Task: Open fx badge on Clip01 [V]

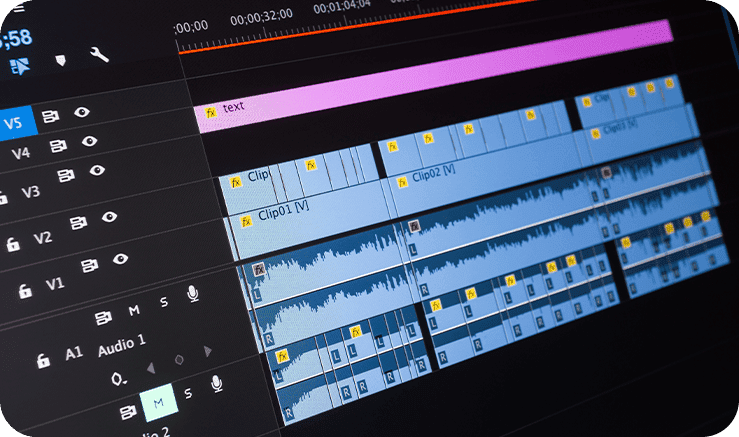Action: (x=246, y=221)
